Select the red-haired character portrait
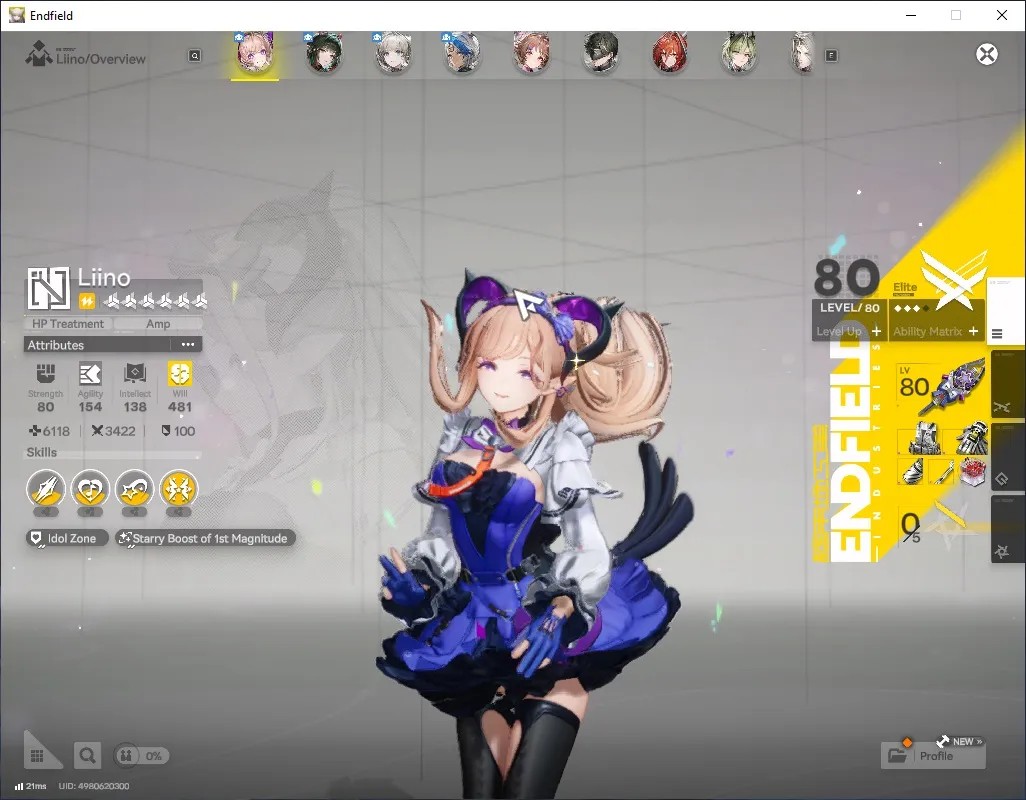Viewport: 1026px width, 800px height. [669, 52]
